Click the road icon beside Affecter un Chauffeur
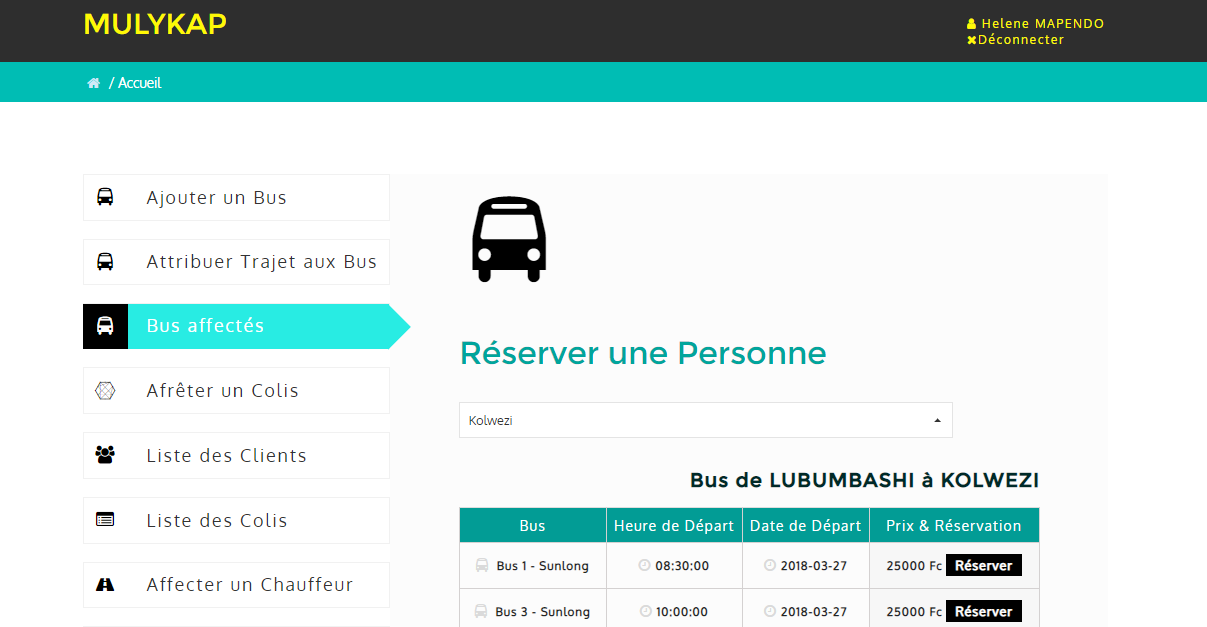 click(105, 585)
